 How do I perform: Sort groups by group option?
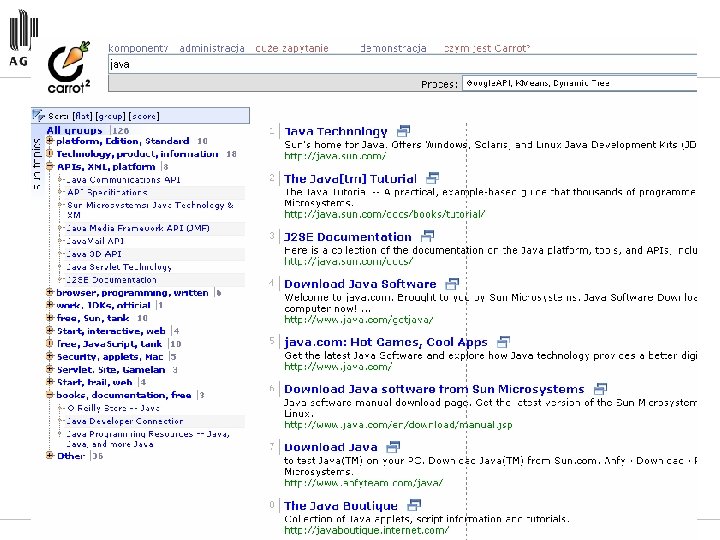(110, 116)
